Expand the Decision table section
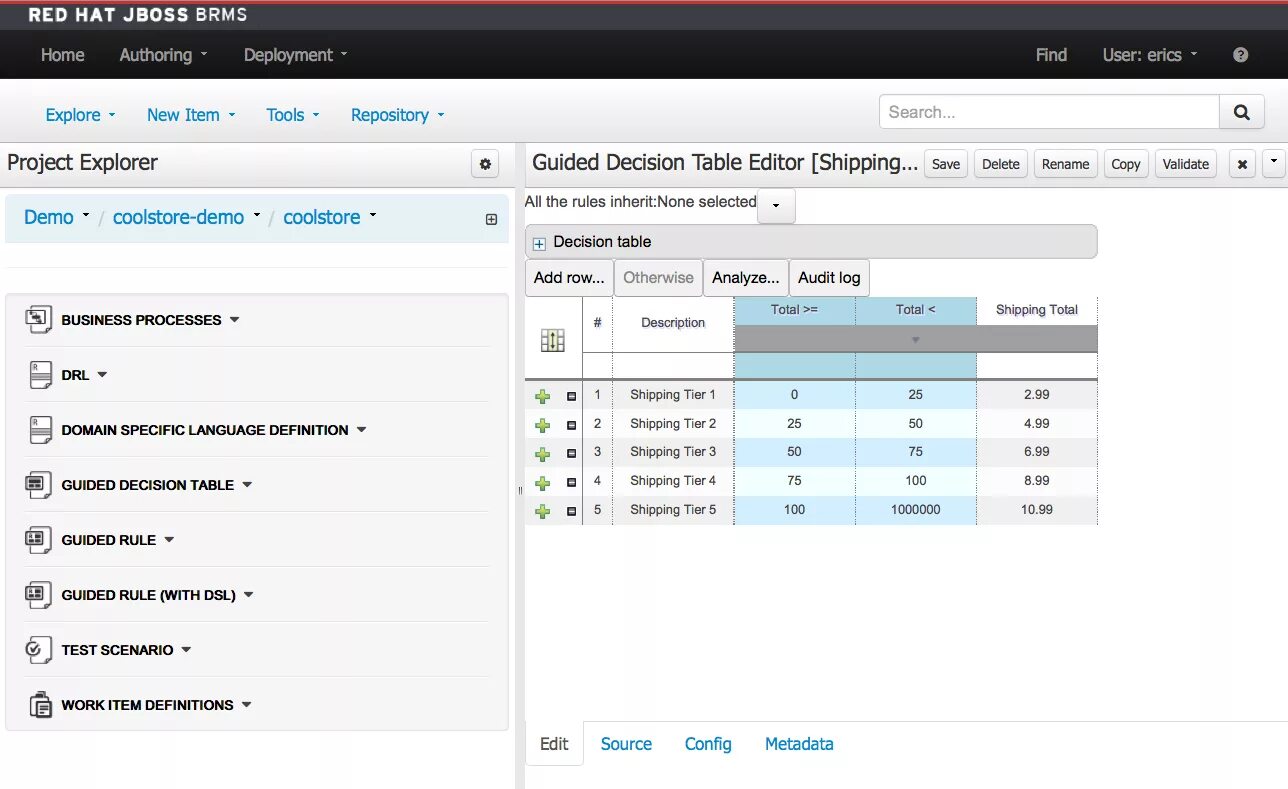The image size is (1288, 789). click(x=540, y=243)
